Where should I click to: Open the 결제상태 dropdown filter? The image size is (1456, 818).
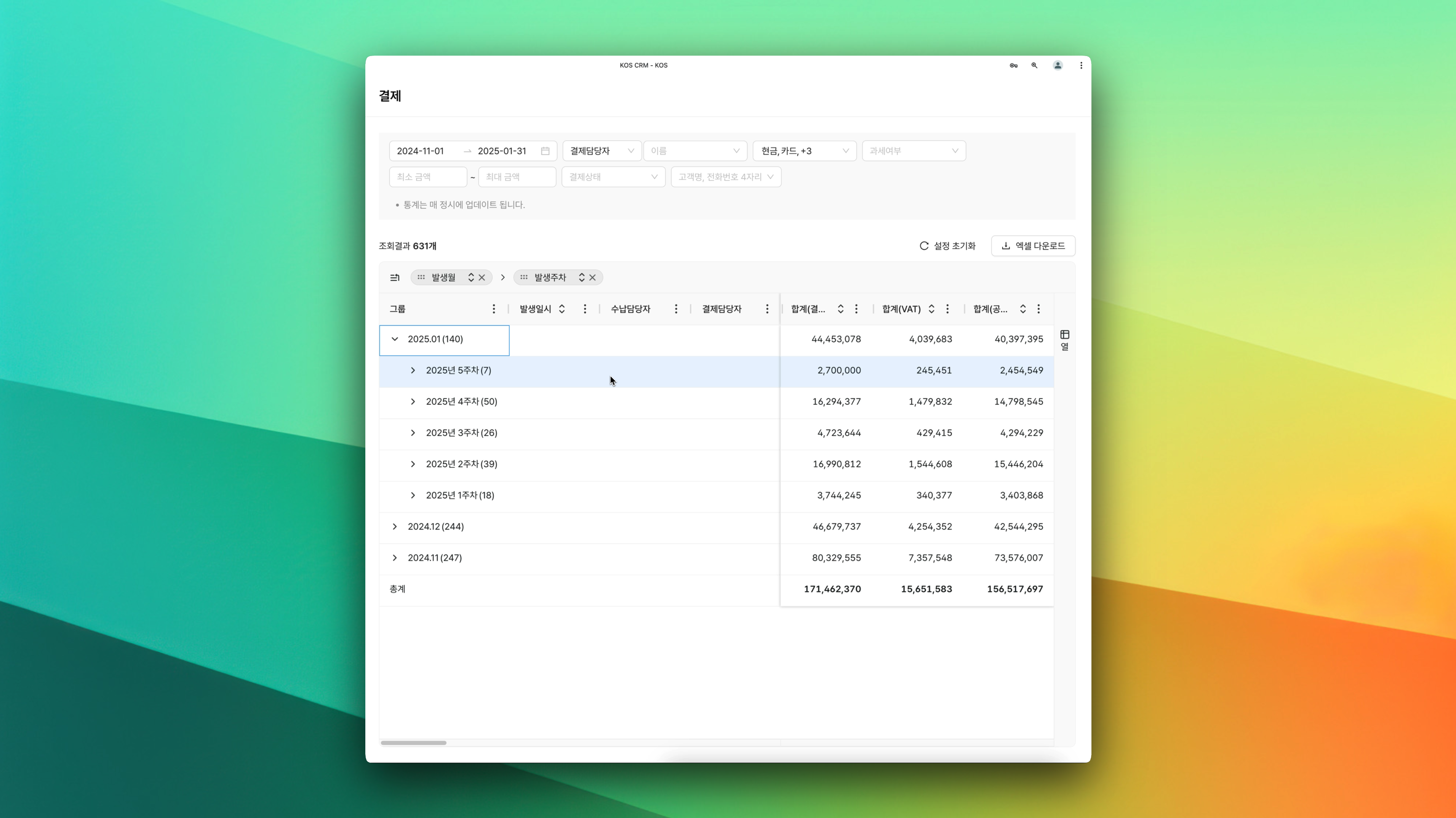pyautogui.click(x=613, y=177)
